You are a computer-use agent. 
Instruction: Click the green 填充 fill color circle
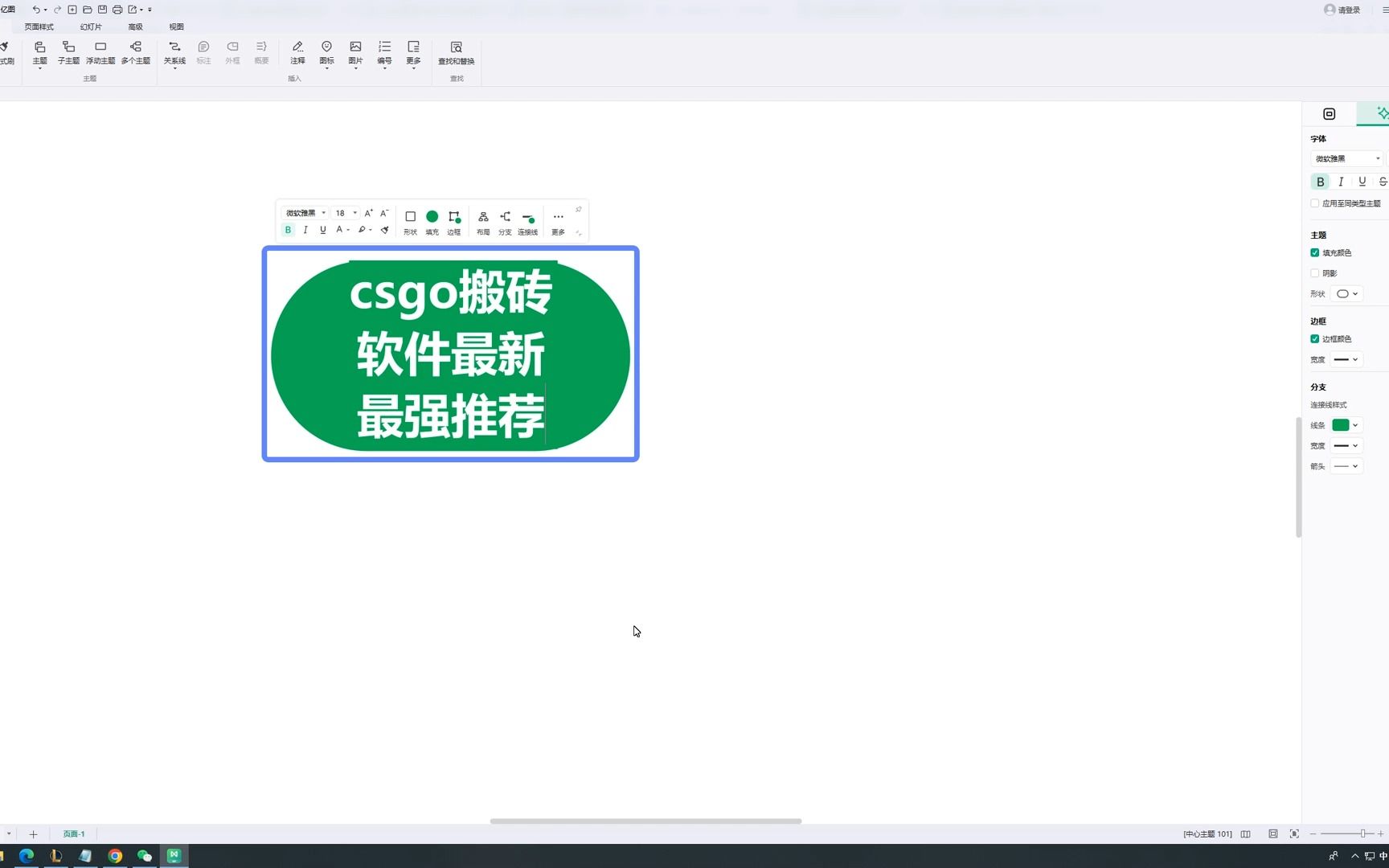432,216
